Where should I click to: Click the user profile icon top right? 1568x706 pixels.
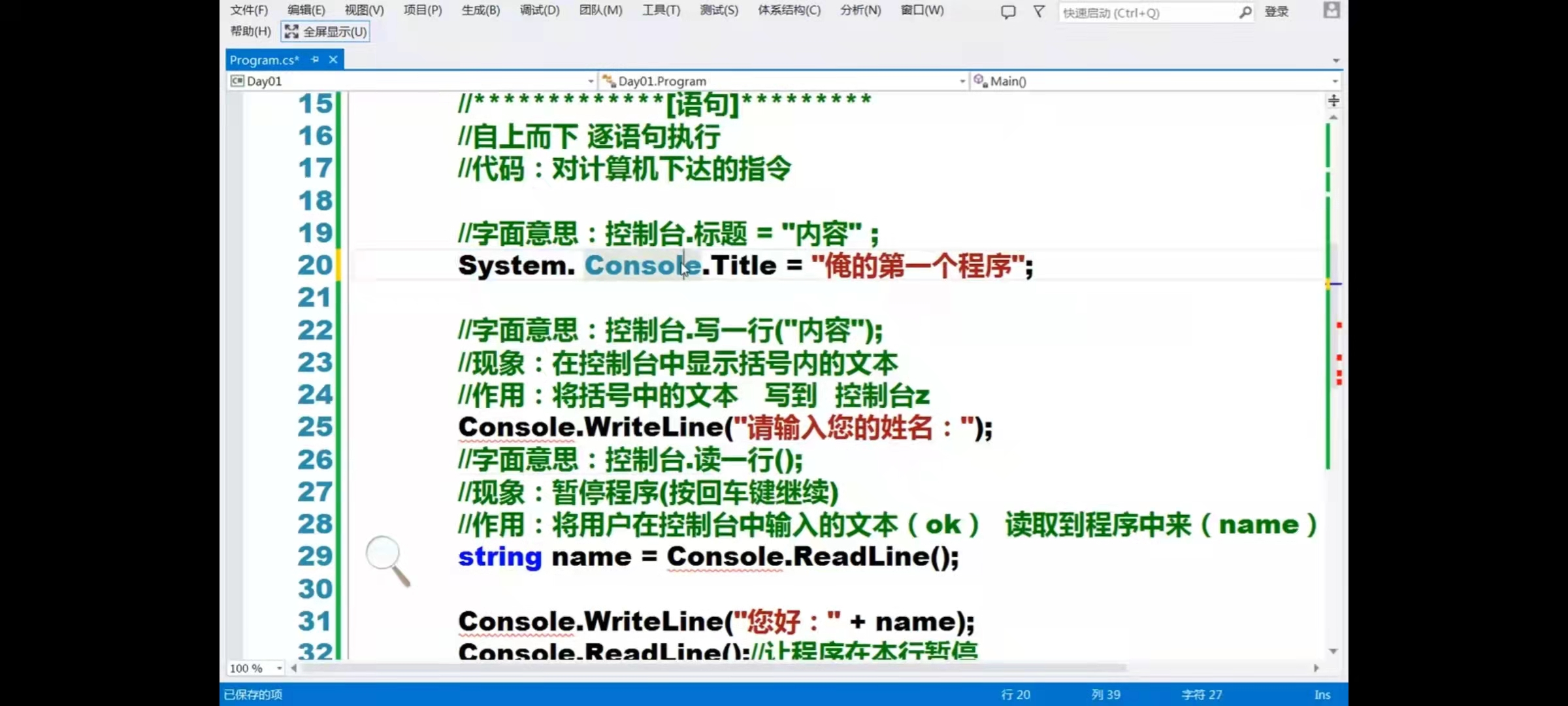(1331, 10)
